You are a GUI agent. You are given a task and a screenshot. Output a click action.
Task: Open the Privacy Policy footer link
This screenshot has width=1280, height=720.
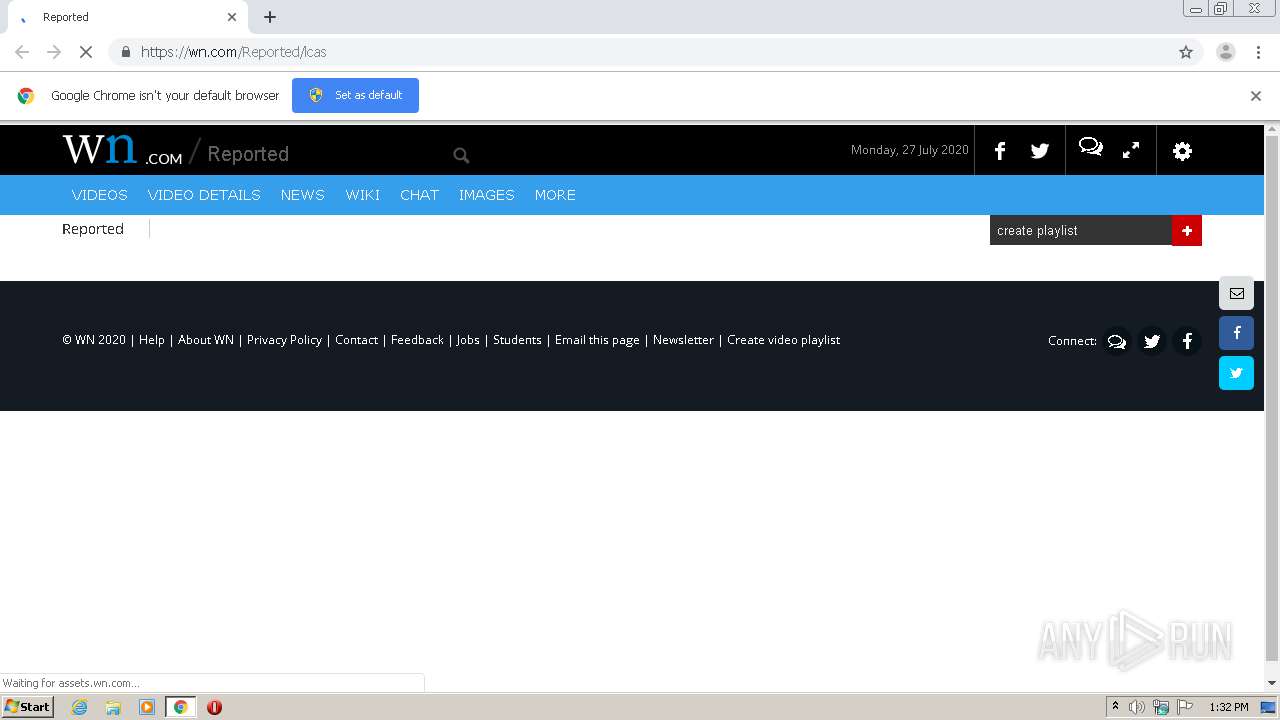[x=285, y=340]
